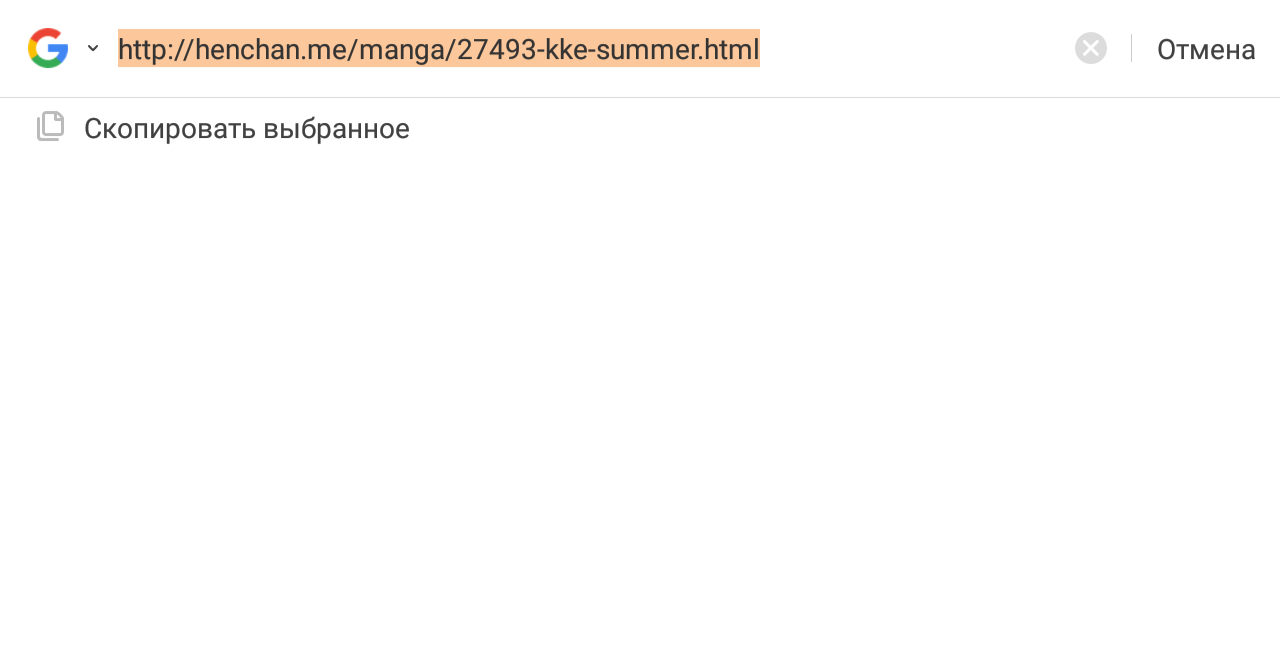Hit the document-stack copy icon
1280x668 pixels.
pos(51,127)
